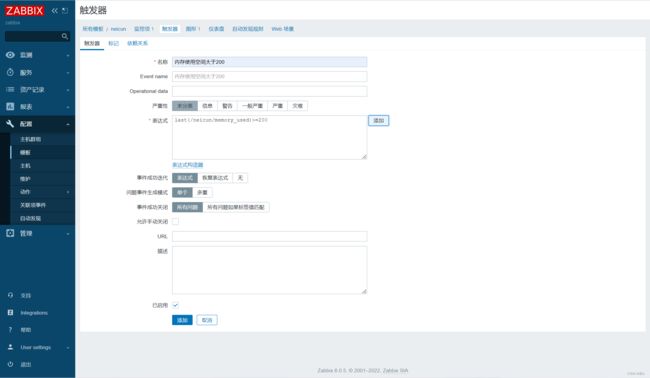The image size is (650, 378).
Task: Open the 图形 1 Graphs link
Action: tap(193, 29)
